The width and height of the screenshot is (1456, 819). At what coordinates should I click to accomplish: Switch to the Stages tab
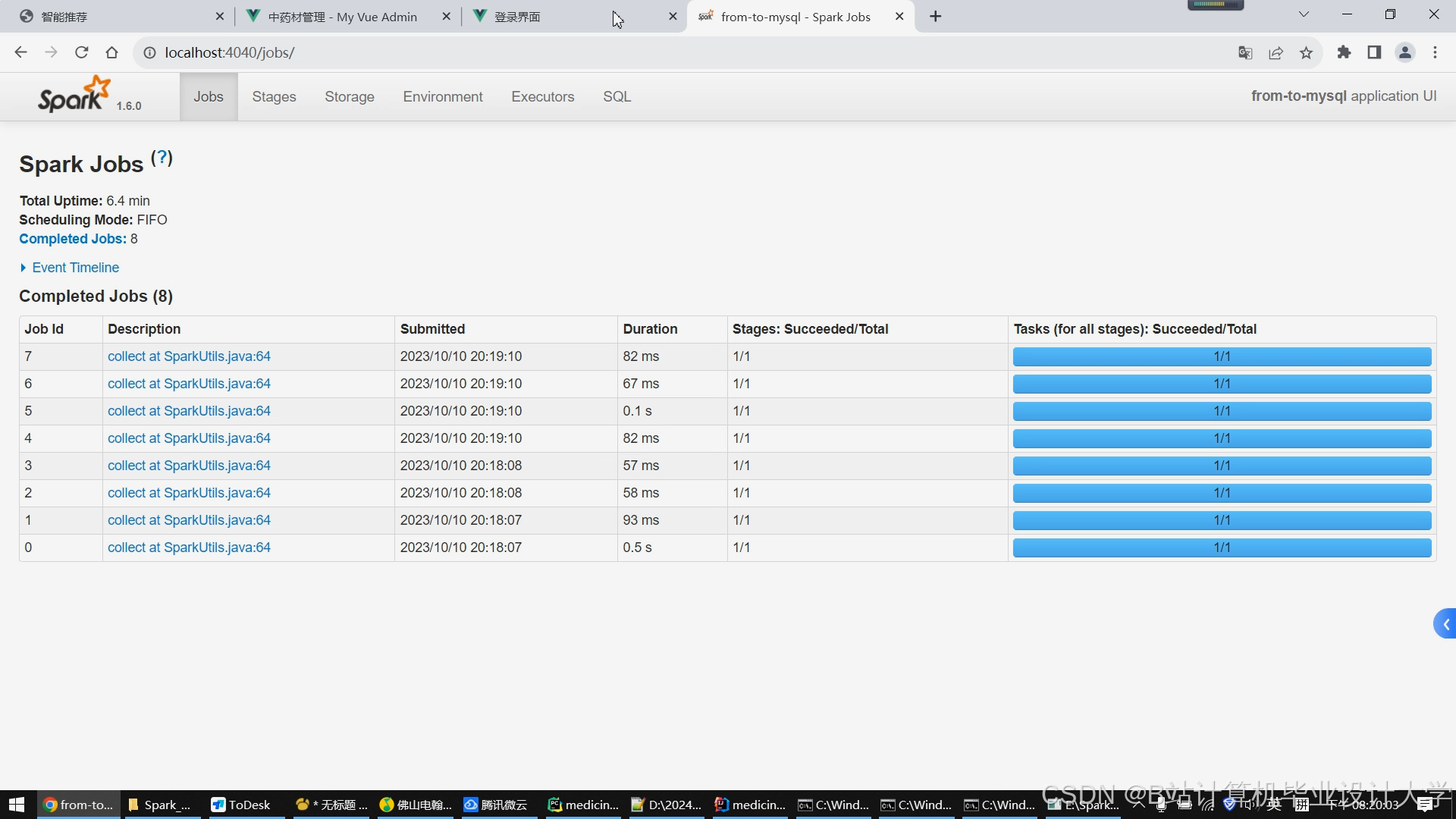[x=274, y=96]
